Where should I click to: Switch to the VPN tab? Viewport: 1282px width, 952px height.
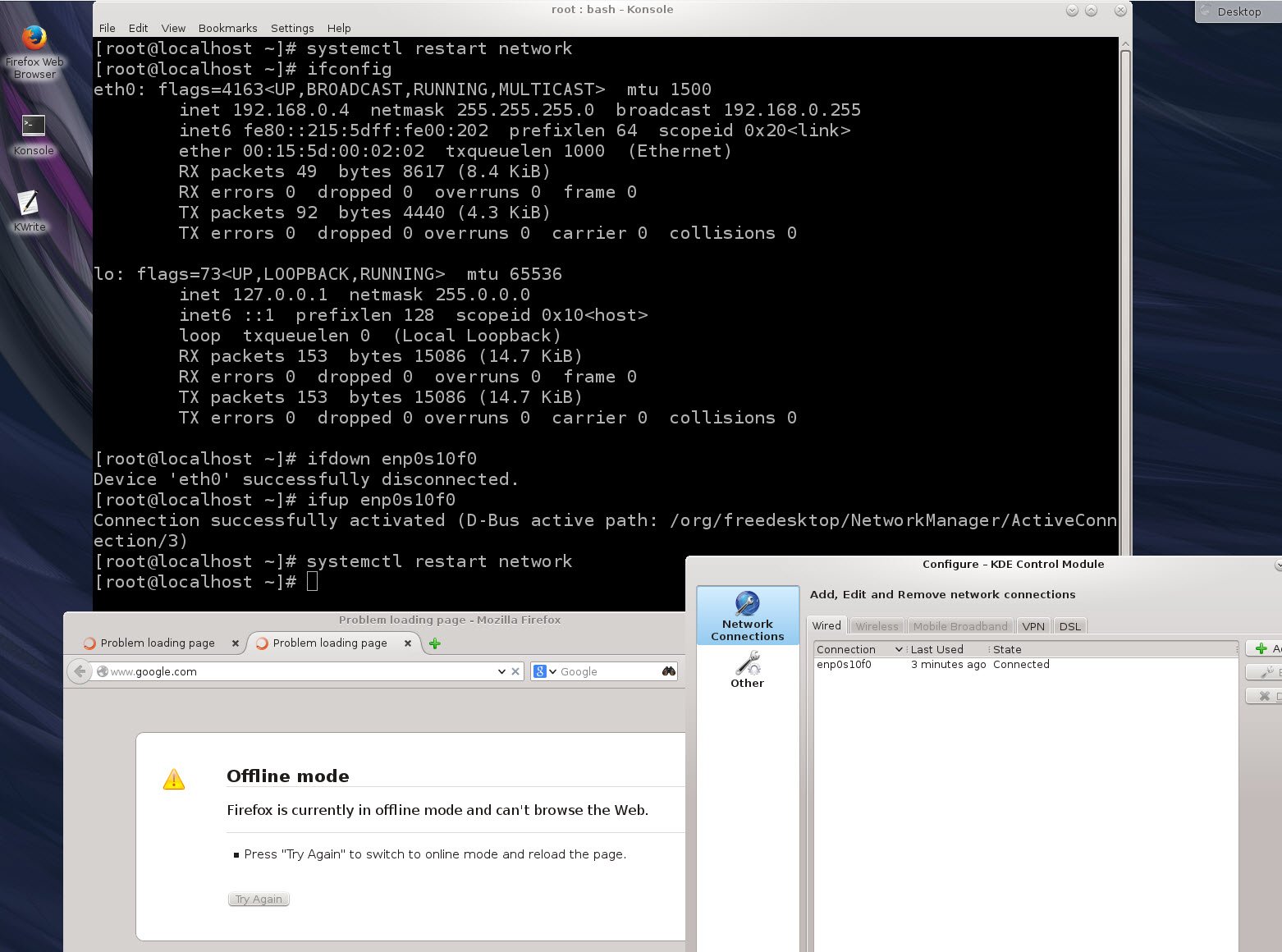click(x=1032, y=626)
